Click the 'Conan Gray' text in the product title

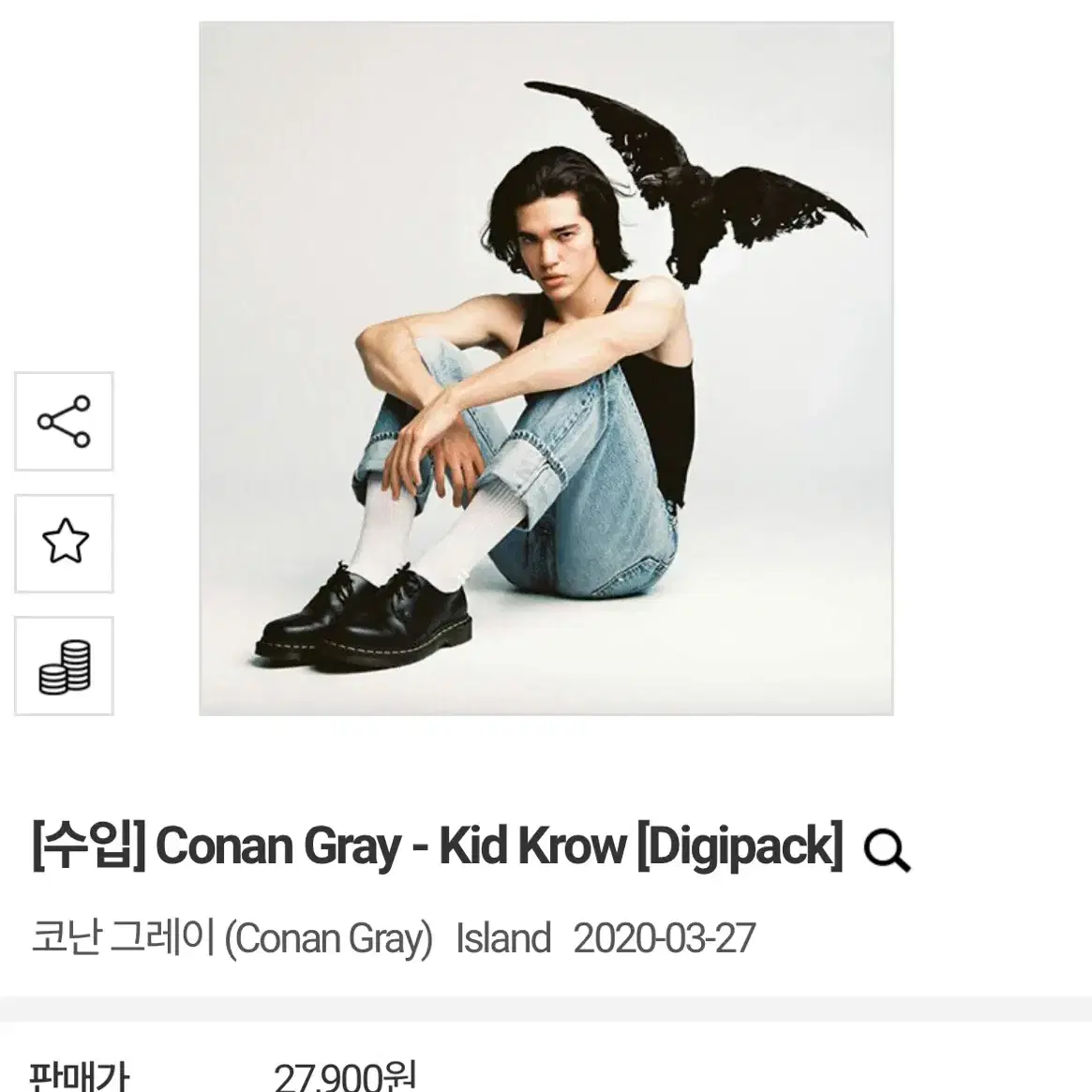(x=277, y=846)
